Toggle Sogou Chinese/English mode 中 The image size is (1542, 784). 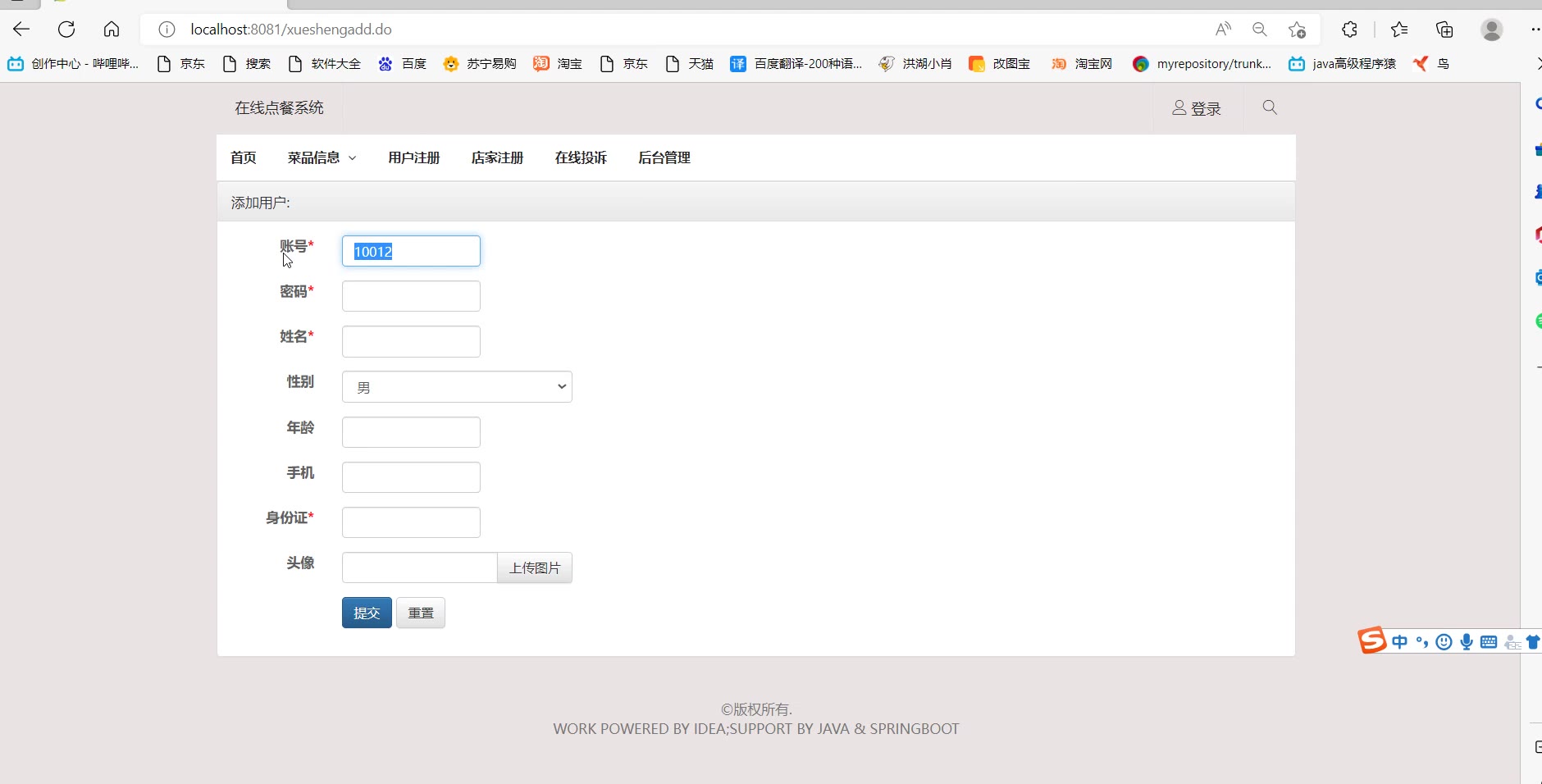click(1399, 642)
